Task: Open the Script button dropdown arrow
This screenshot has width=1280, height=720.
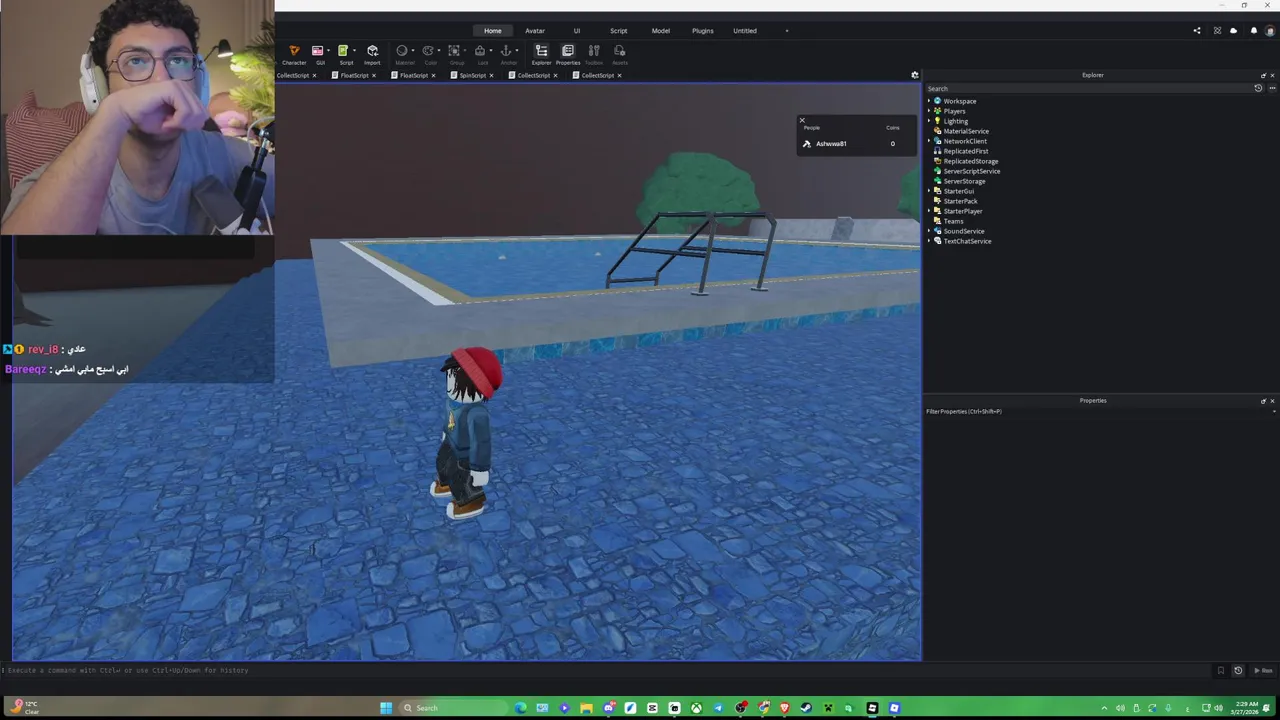Action: (355, 51)
